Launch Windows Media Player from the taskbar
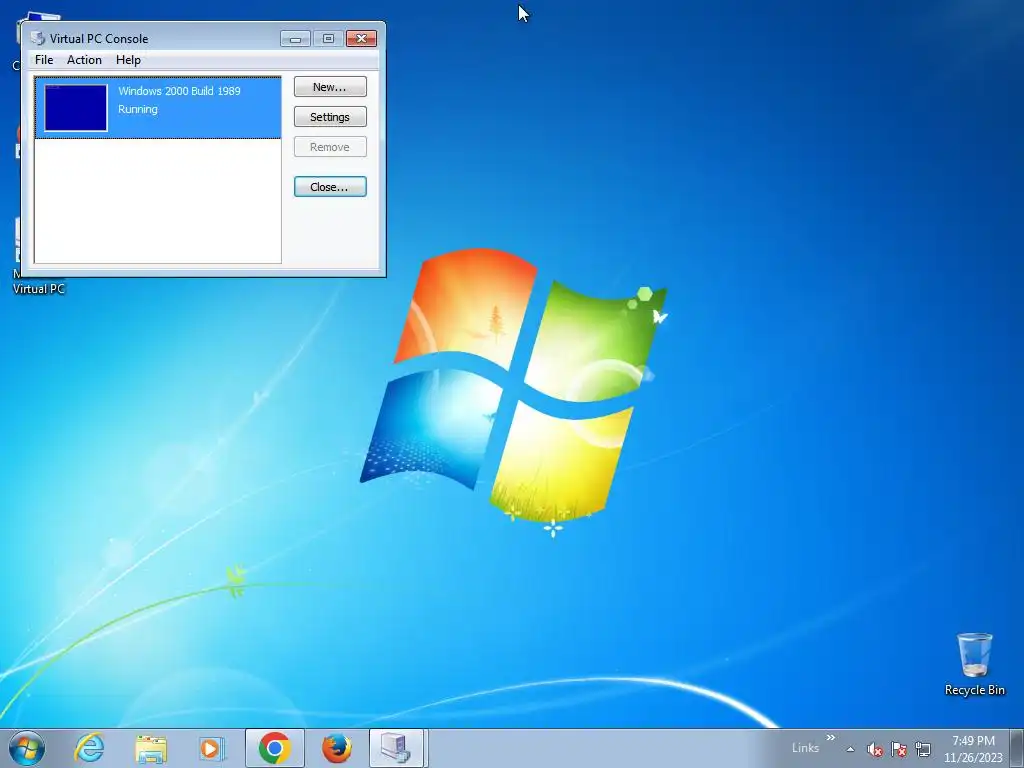Viewport: 1024px width, 768px height. (x=212, y=748)
